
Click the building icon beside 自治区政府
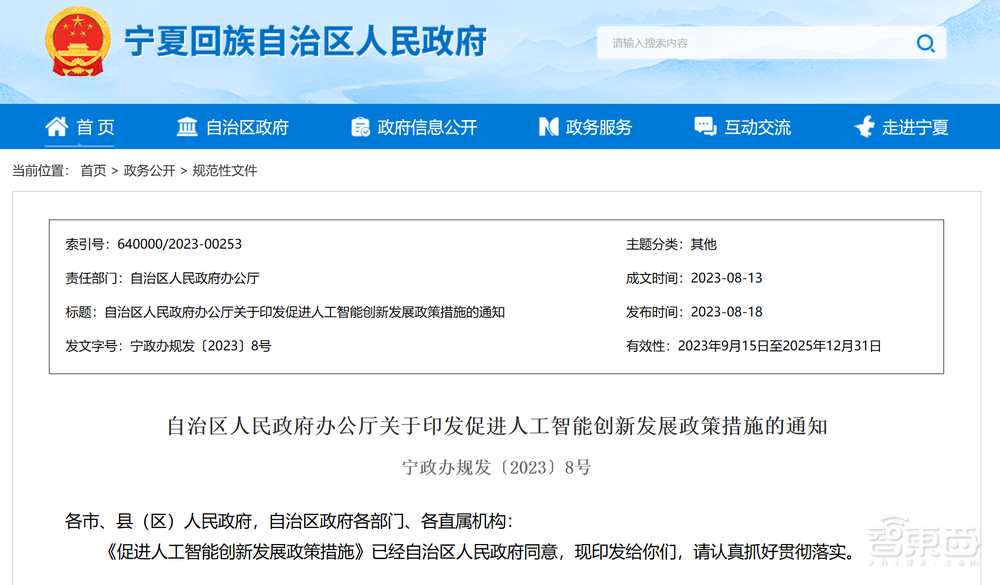click(187, 126)
